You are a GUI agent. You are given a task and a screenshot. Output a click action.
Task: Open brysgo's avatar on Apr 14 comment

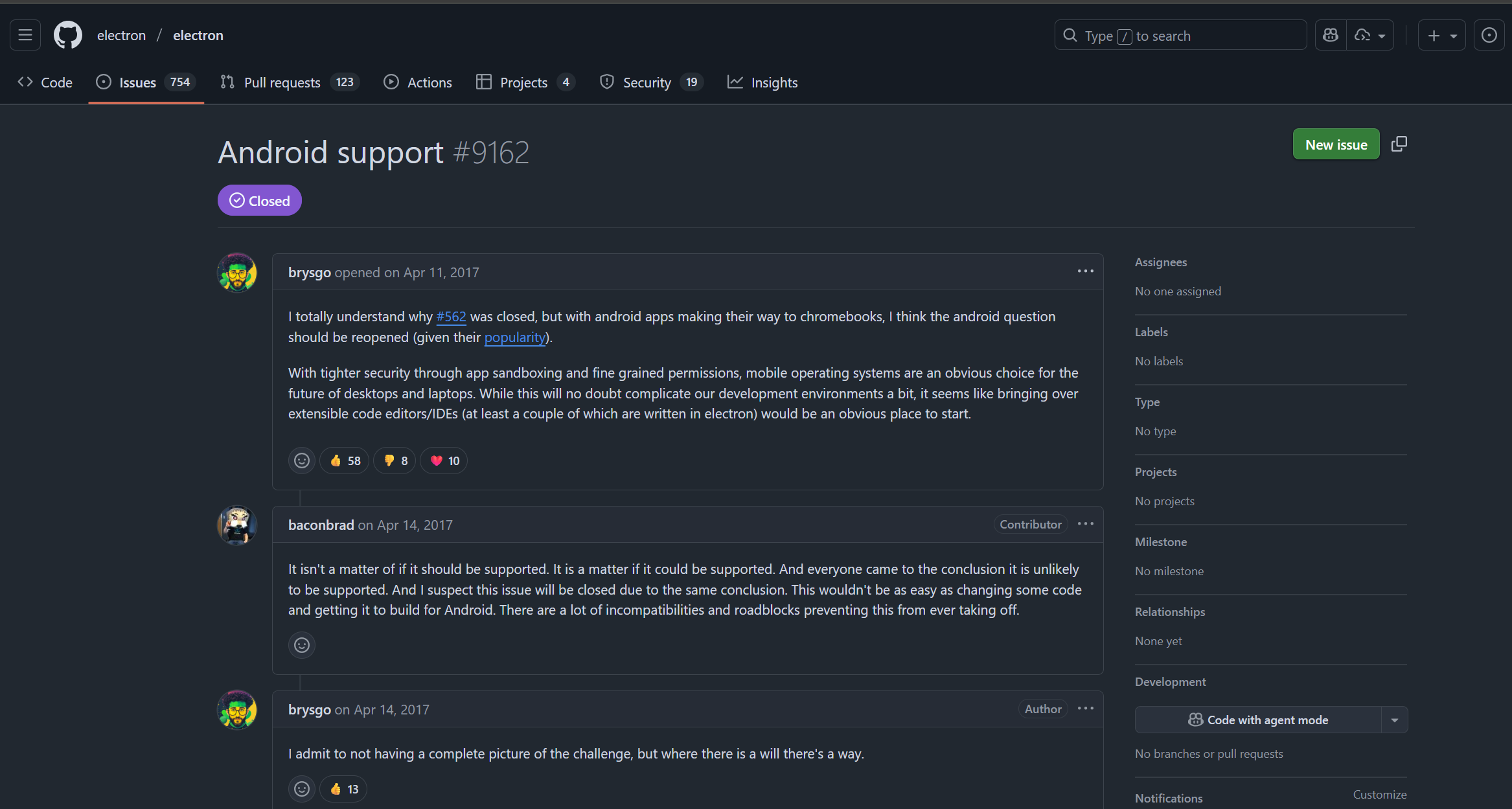tap(237, 710)
